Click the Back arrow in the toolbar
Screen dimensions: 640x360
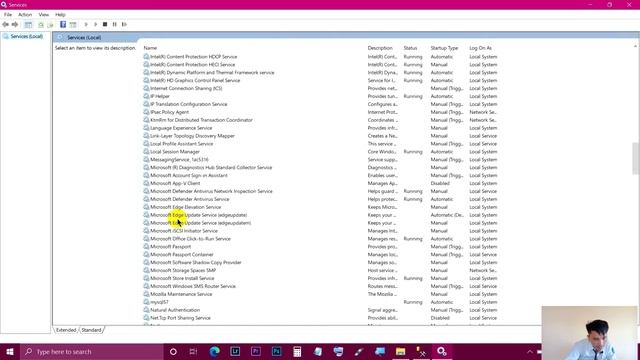tap(6, 24)
